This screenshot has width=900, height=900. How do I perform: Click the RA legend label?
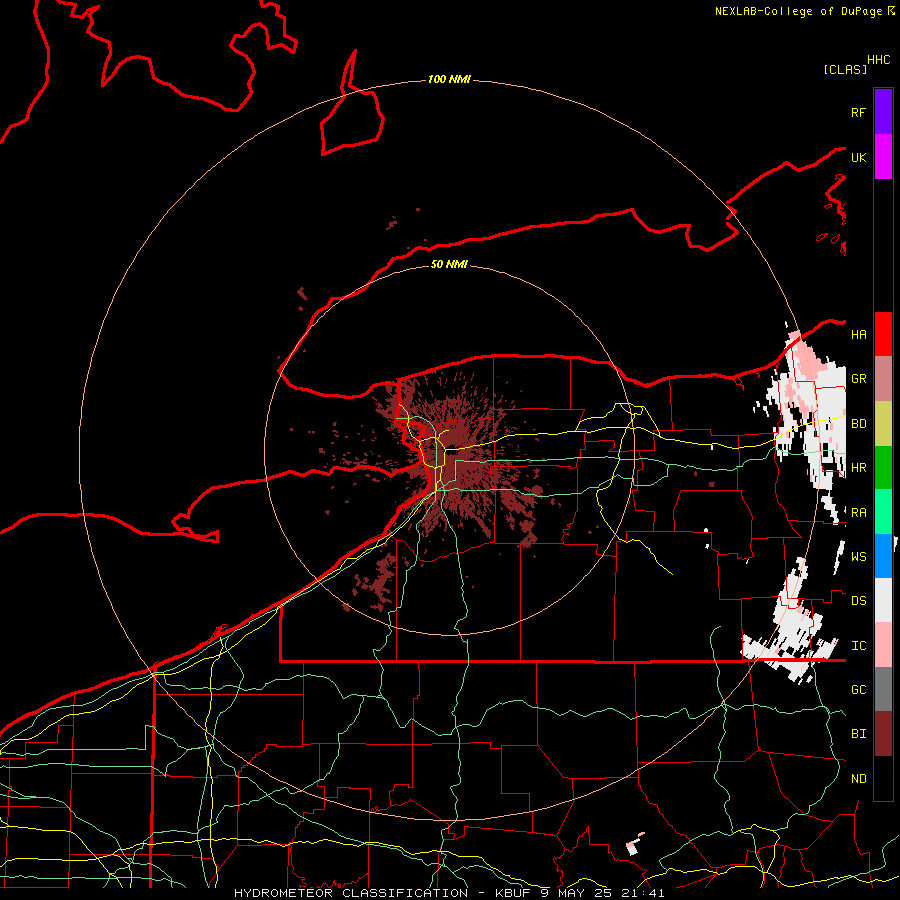tap(858, 513)
